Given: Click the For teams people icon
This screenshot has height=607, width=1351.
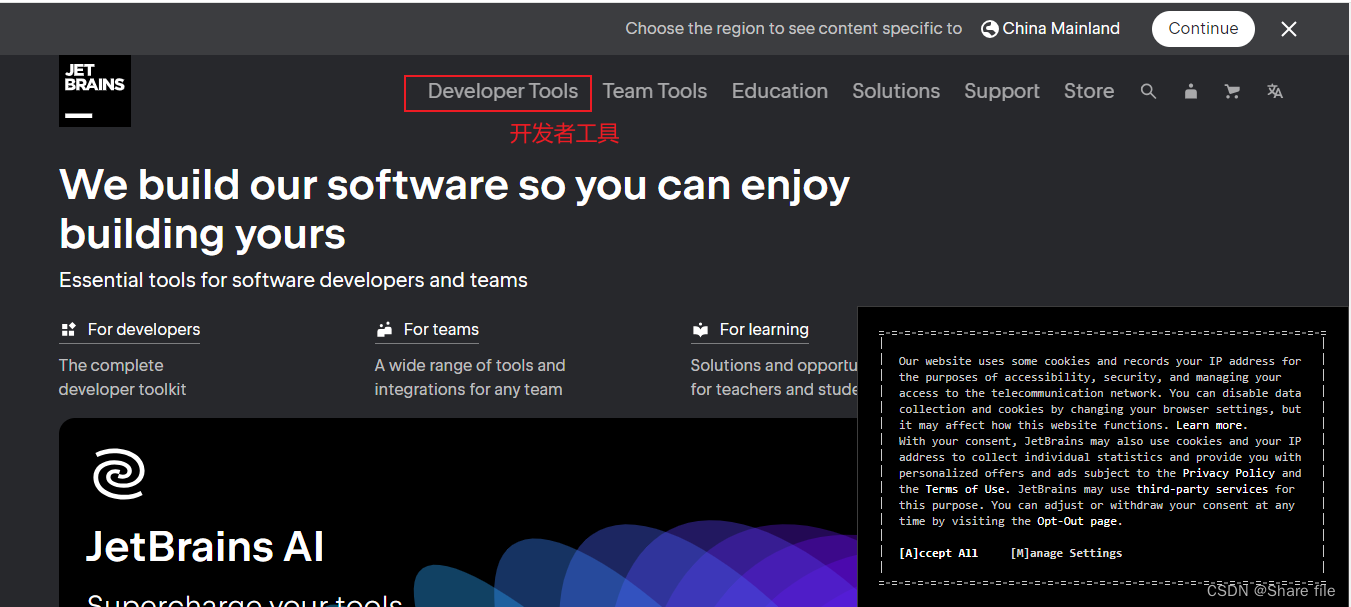Looking at the screenshot, I should click(384, 329).
